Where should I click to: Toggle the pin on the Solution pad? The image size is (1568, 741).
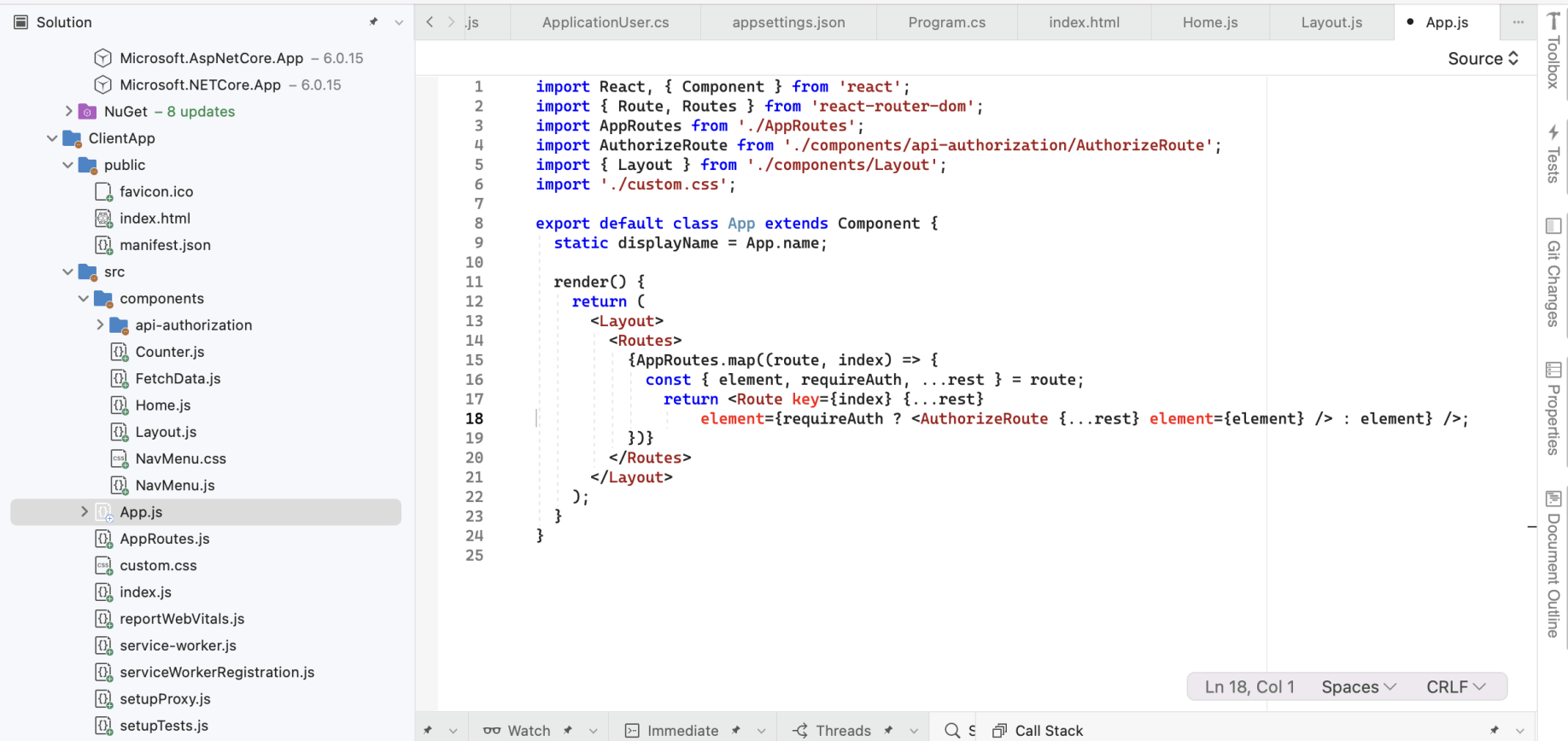[373, 22]
